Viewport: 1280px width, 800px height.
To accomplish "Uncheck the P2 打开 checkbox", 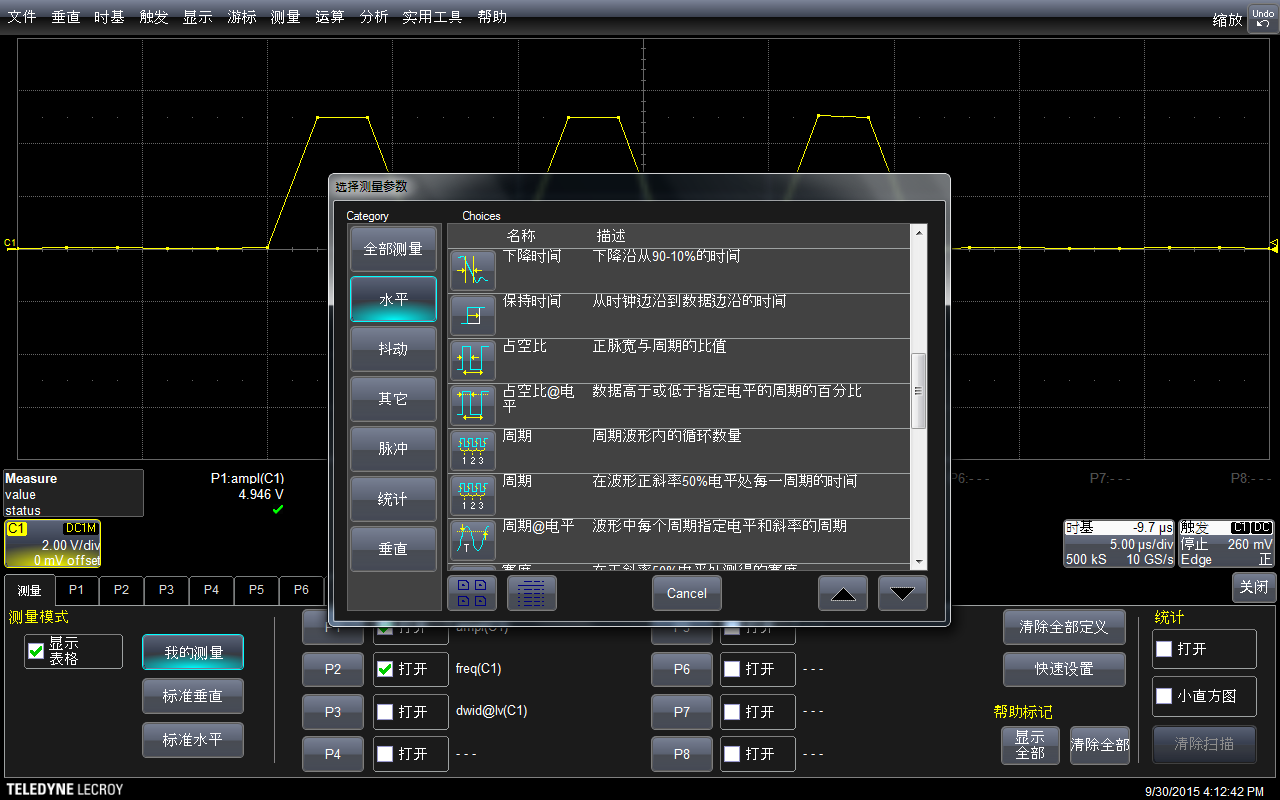I will [384, 669].
